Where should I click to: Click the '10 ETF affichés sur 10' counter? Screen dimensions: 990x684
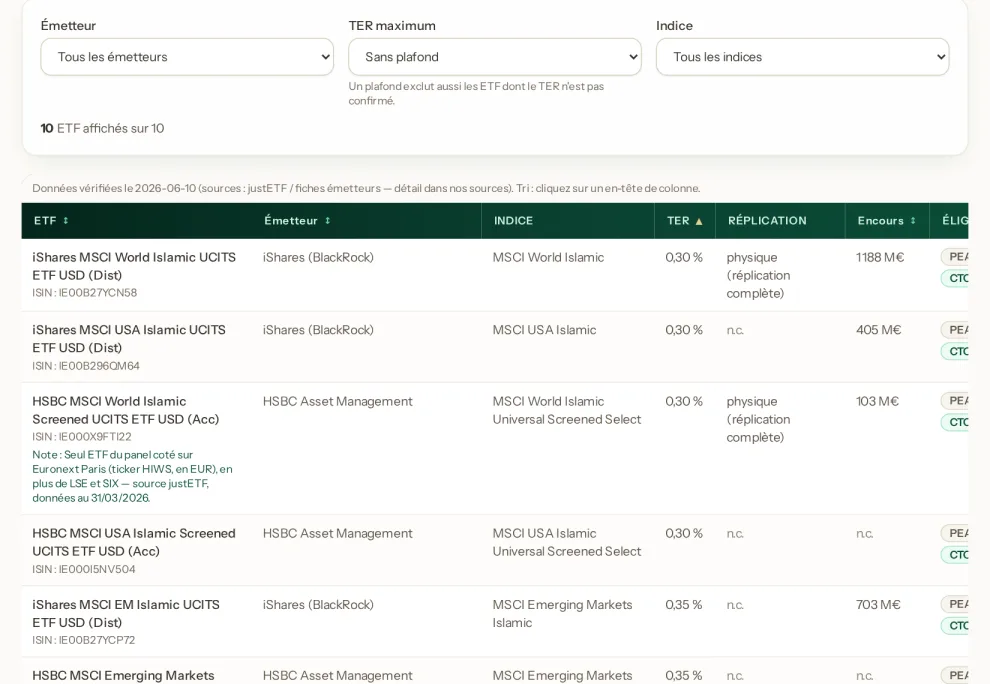tap(102, 128)
